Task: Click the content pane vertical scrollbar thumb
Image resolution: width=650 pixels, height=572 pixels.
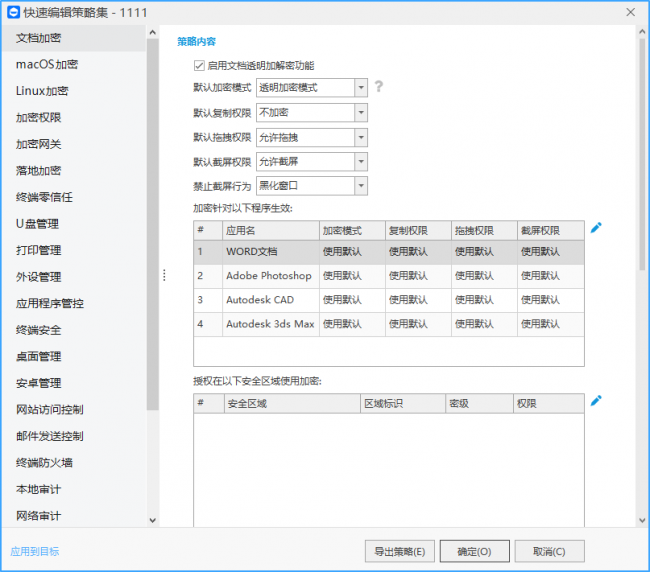Action: pyautogui.click(x=642, y=154)
